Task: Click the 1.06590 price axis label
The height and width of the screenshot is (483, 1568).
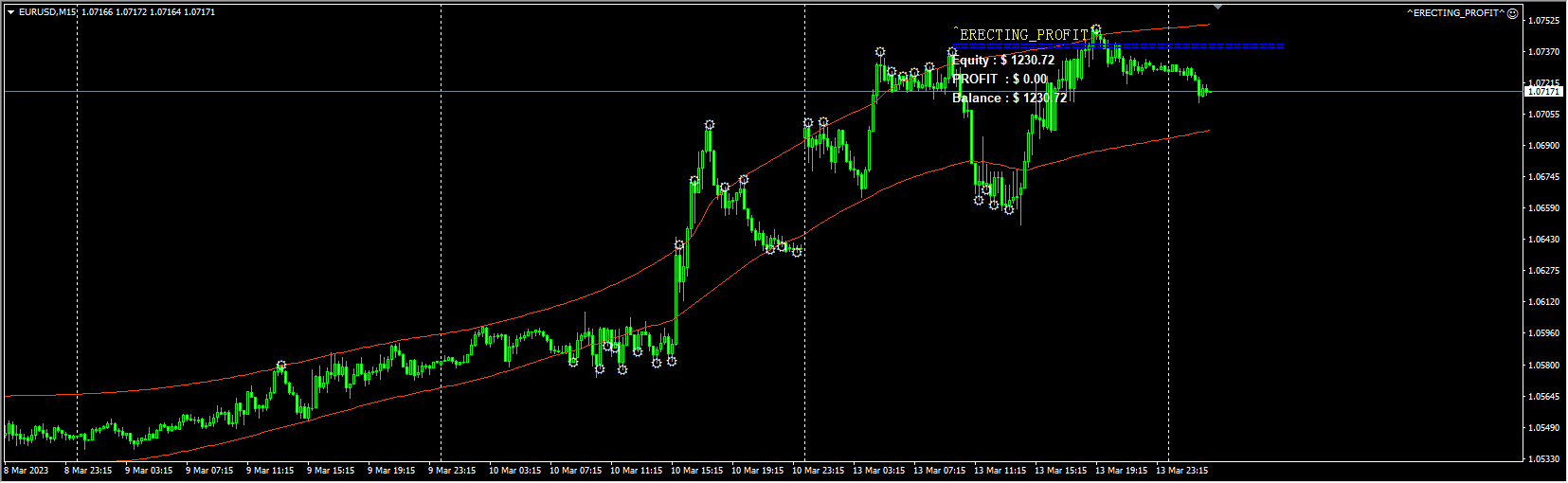Action: 1544,208
